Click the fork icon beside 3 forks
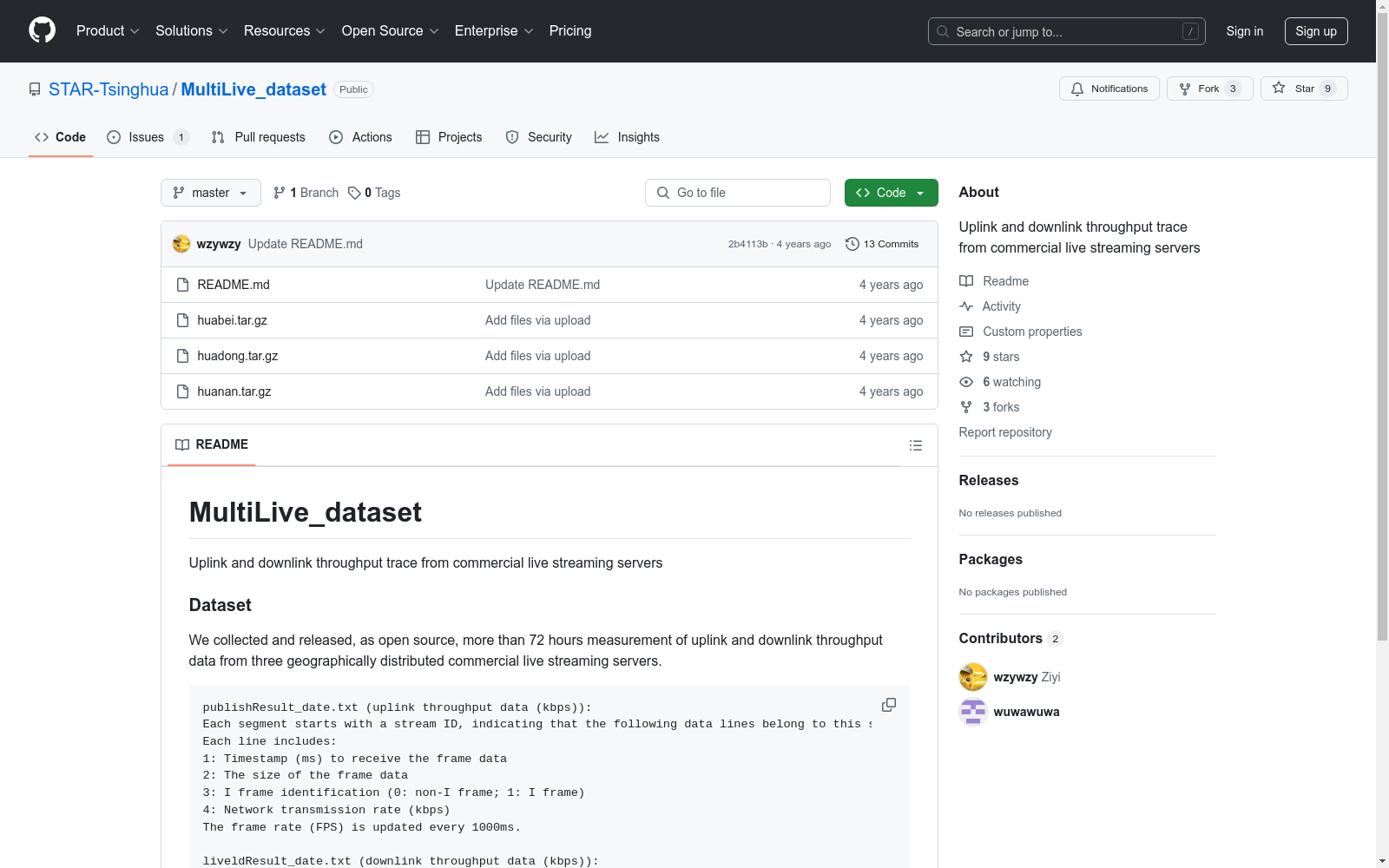This screenshot has height=868, width=1389. [966, 407]
